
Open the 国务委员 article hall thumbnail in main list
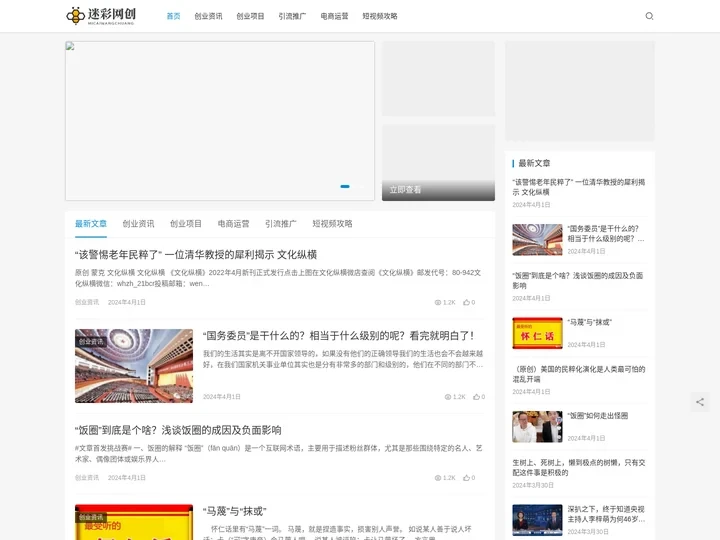[x=134, y=366]
